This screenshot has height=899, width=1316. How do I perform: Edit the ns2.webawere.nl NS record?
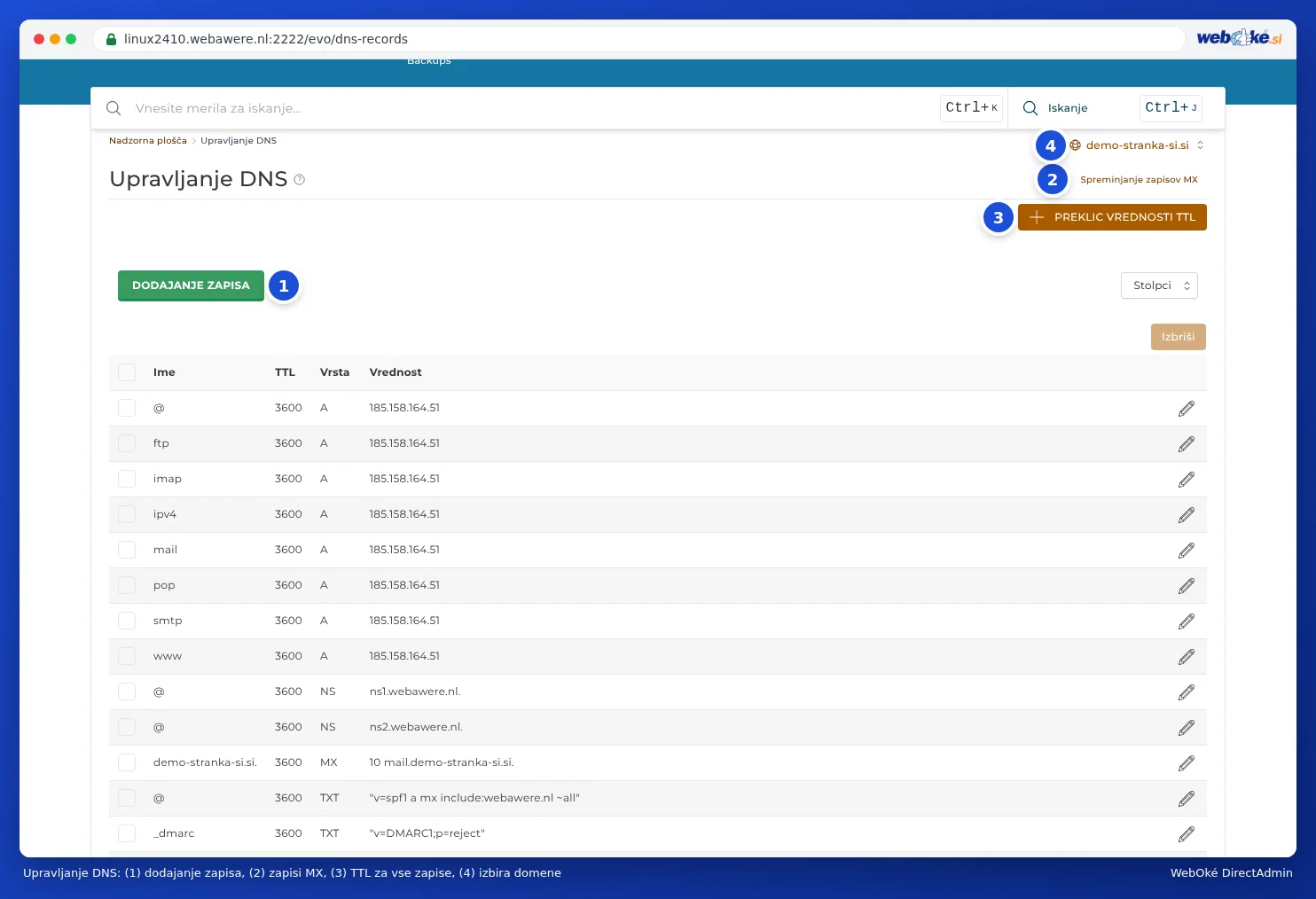point(1187,728)
